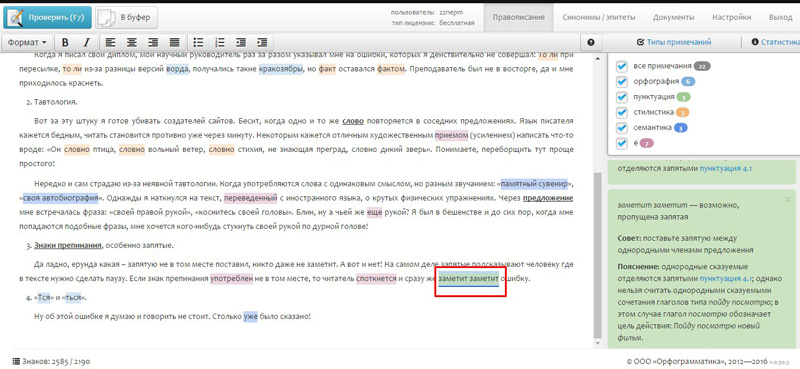Toggle the стилистика checkbox

click(x=621, y=112)
